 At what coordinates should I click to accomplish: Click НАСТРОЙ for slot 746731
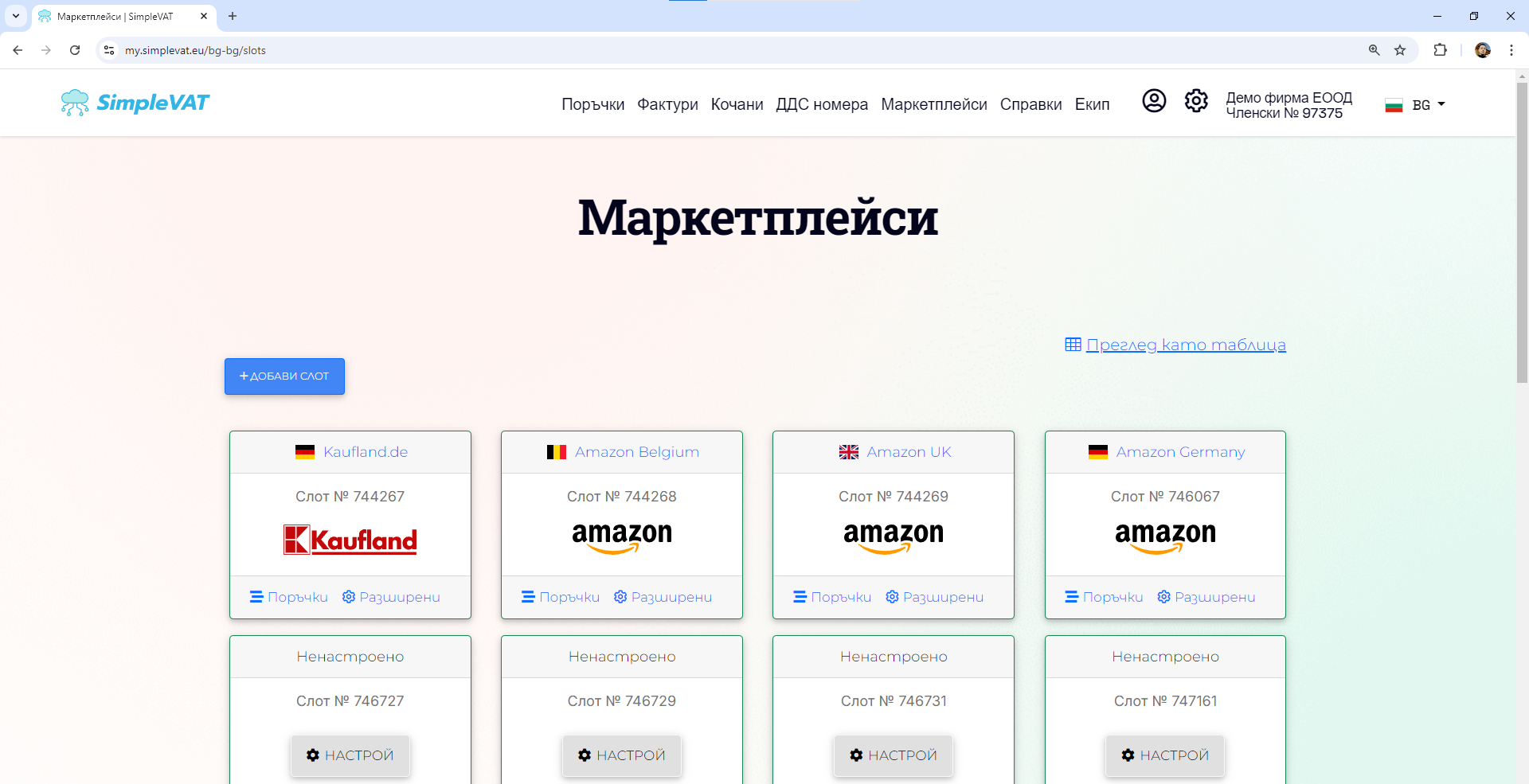894,755
